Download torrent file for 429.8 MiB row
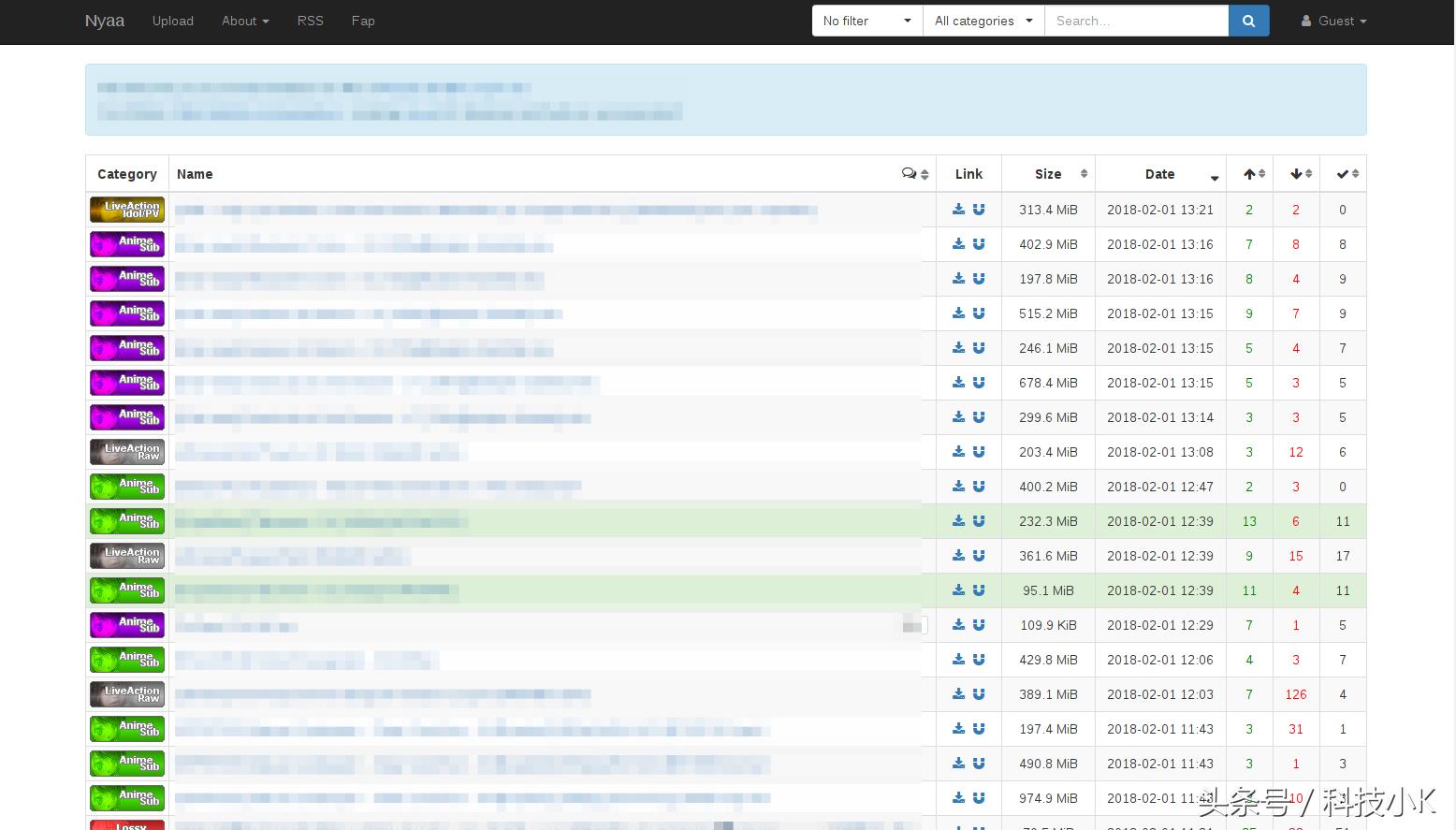Image resolution: width=1456 pixels, height=830 pixels. [959, 660]
